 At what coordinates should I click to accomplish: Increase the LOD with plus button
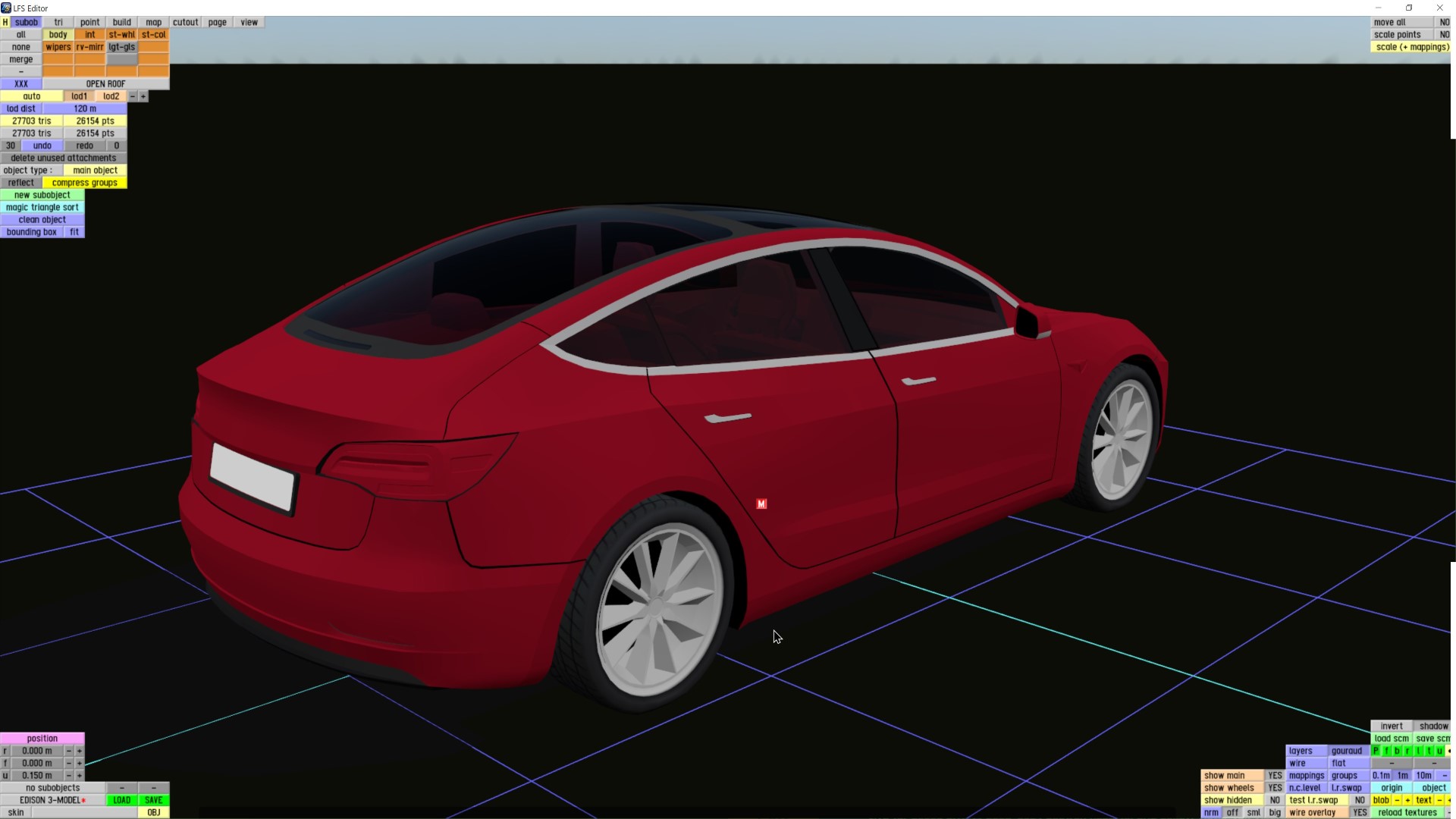[x=143, y=96]
